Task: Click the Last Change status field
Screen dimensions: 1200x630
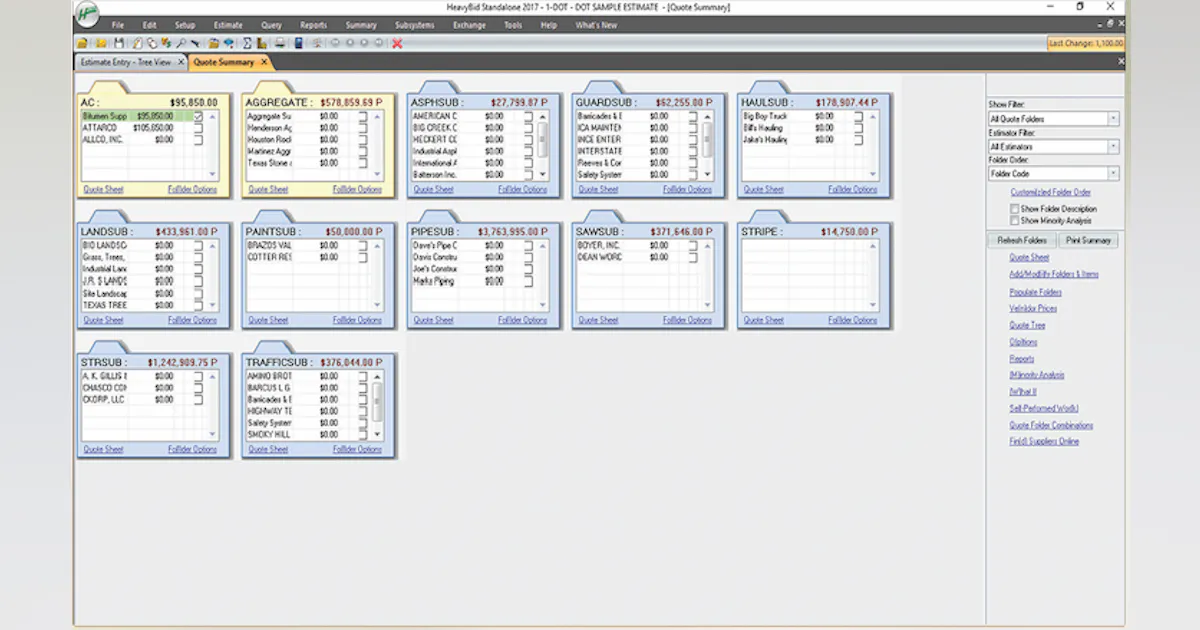Action: pos(1085,43)
